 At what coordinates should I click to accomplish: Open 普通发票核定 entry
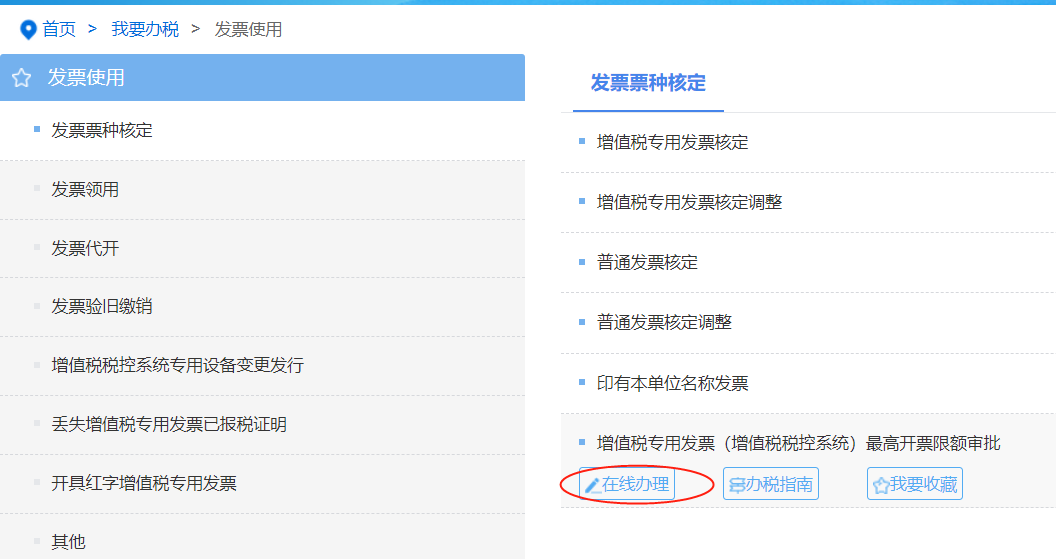coord(647,262)
